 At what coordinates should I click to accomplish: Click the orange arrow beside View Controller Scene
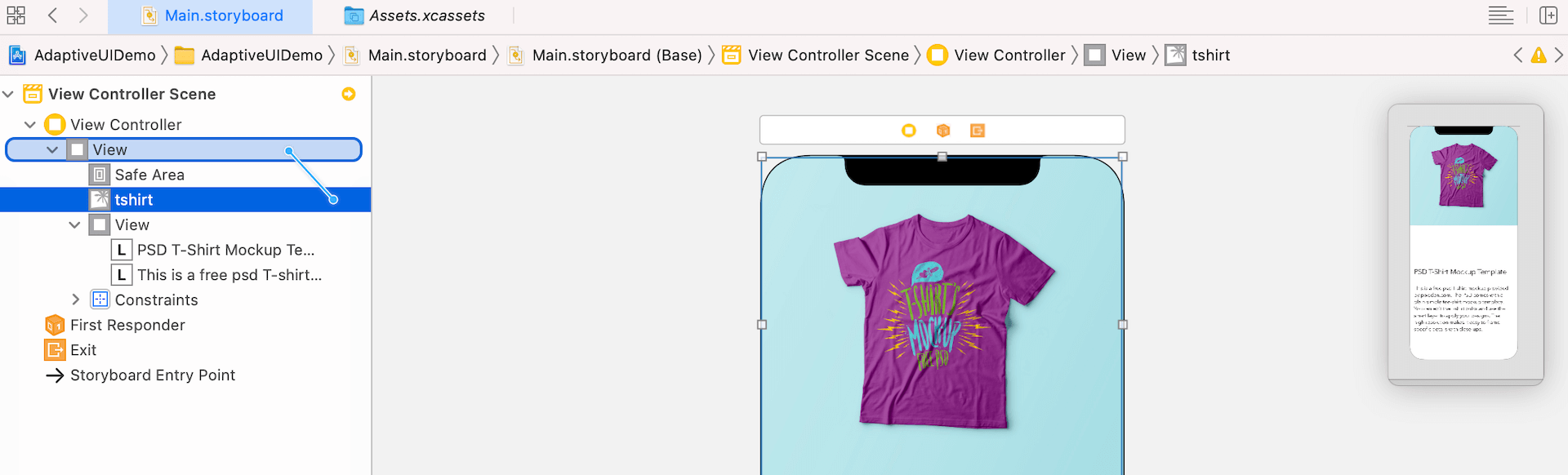349,94
